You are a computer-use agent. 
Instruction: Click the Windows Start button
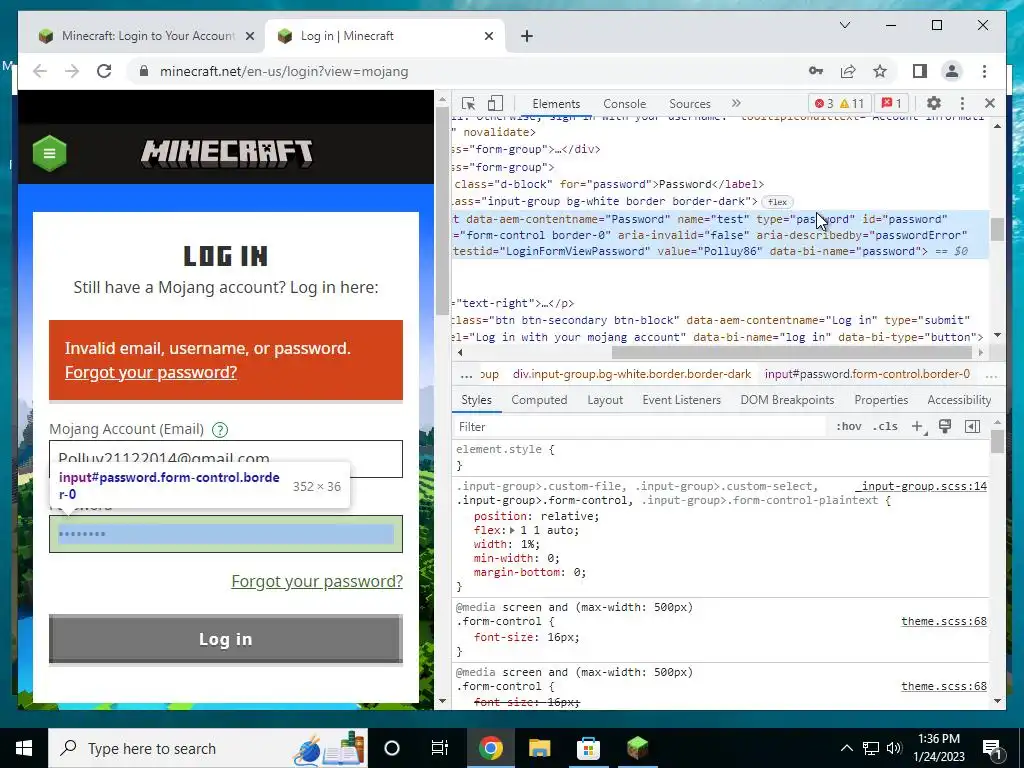click(24, 748)
